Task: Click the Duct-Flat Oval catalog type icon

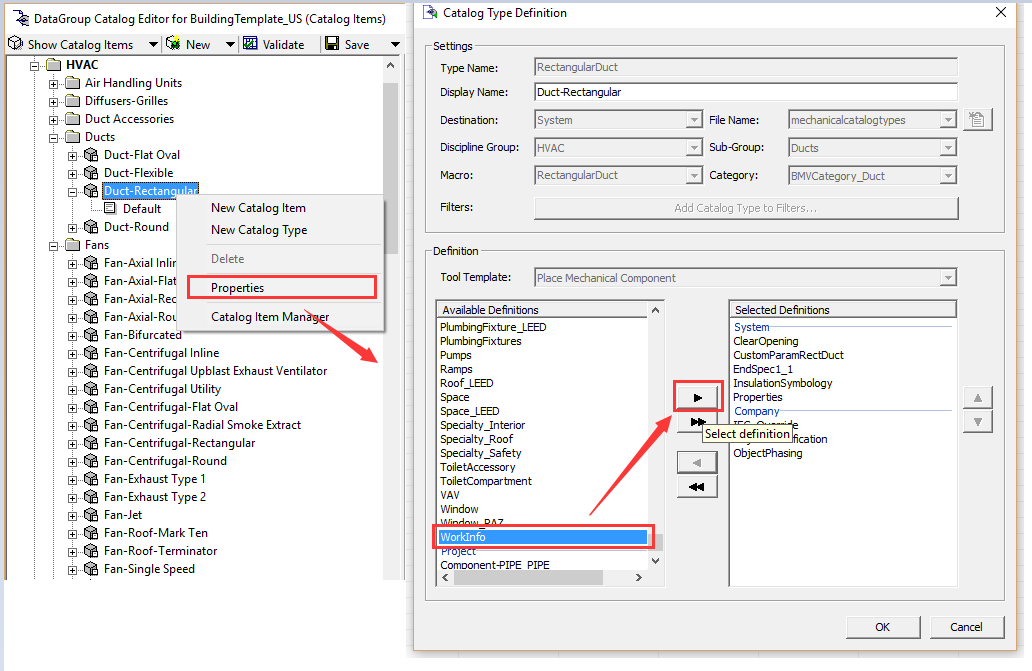Action: [x=91, y=155]
